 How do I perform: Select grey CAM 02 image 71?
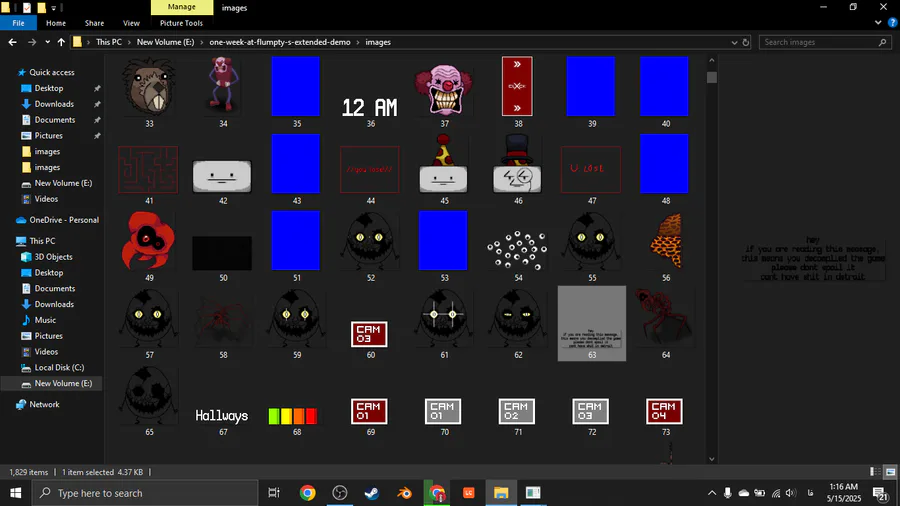tap(518, 412)
